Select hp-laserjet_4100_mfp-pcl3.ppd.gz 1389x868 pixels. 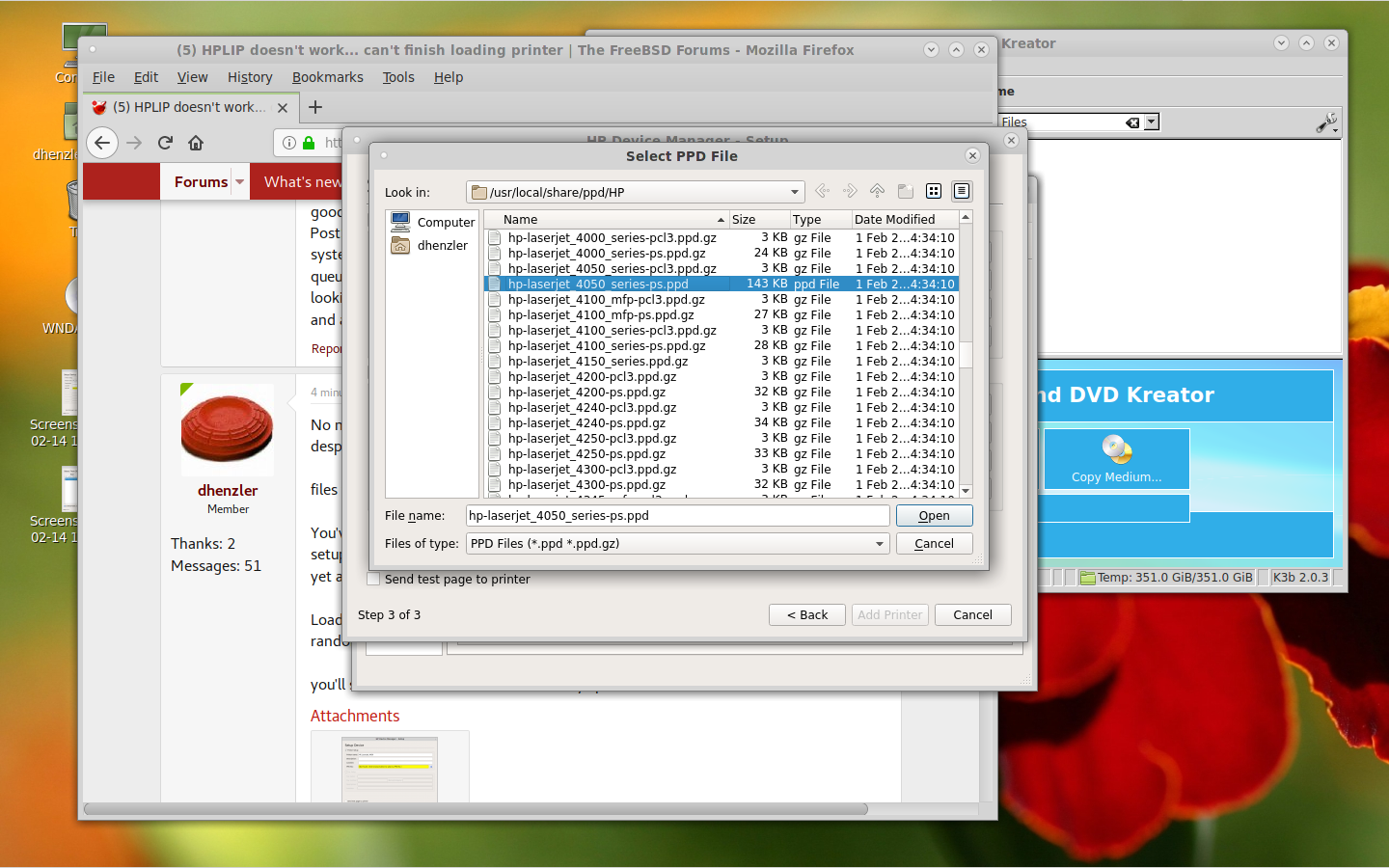[606, 299]
